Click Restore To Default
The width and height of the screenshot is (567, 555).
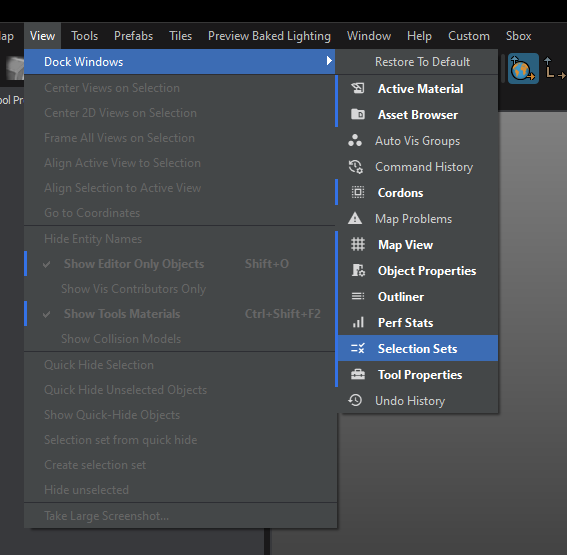coord(417,62)
